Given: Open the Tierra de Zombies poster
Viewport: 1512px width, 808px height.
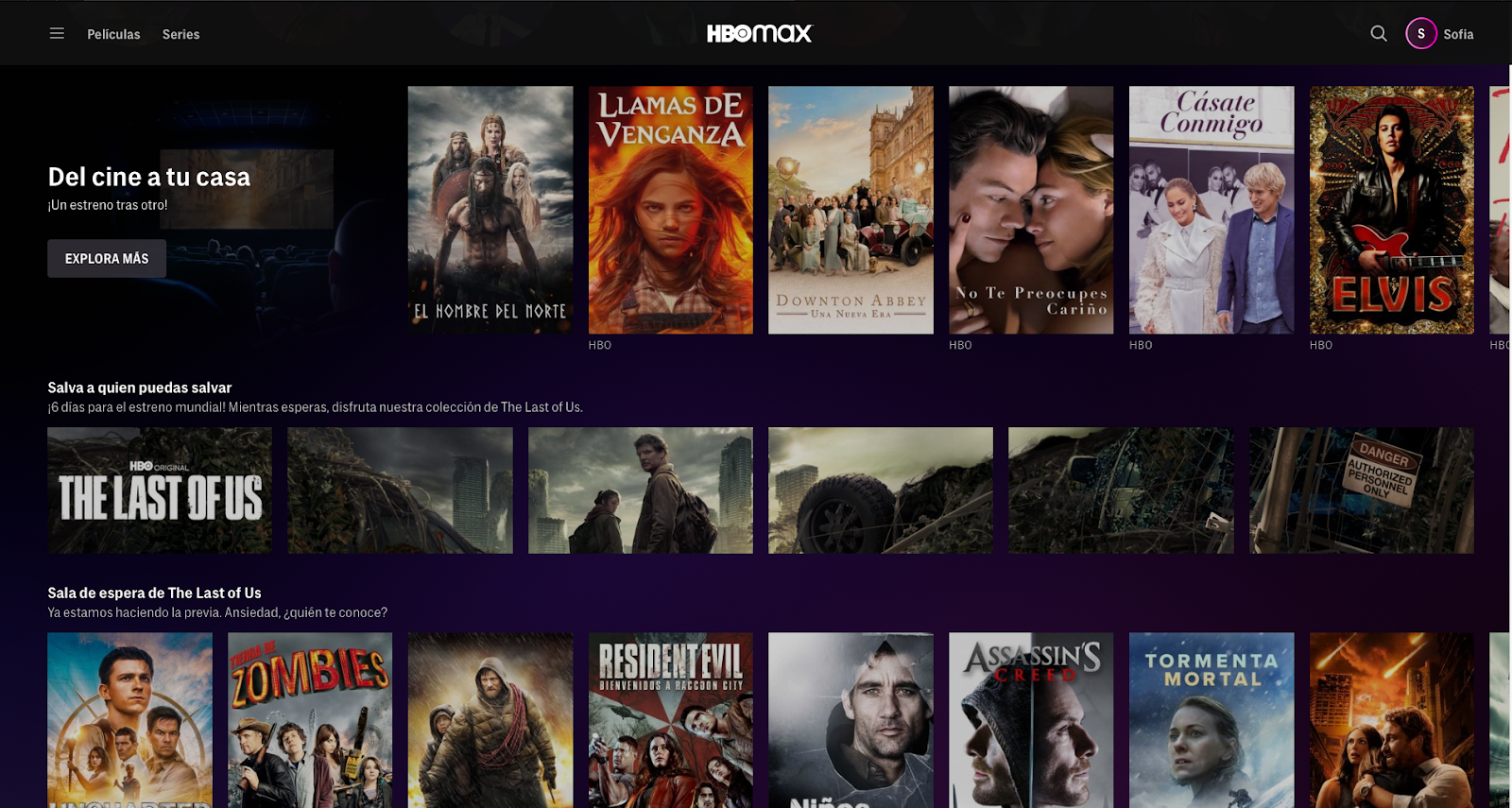Looking at the screenshot, I should [x=310, y=720].
